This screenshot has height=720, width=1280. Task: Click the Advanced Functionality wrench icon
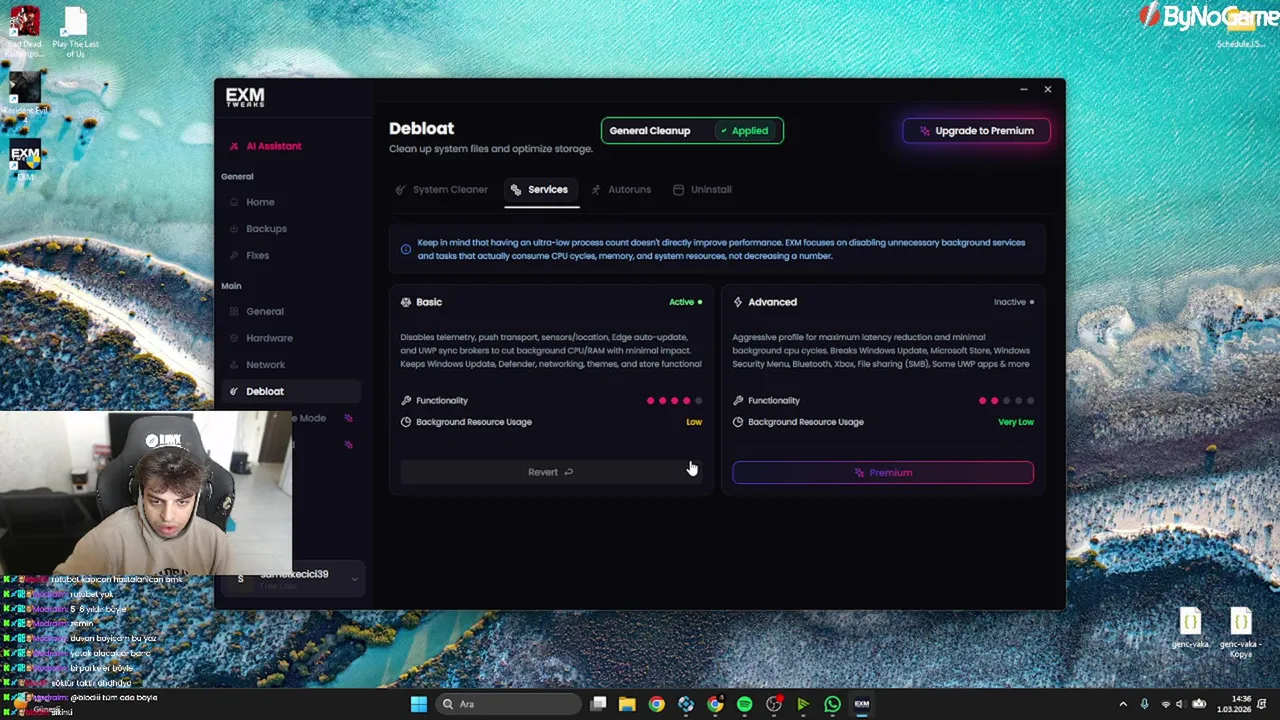(738, 401)
